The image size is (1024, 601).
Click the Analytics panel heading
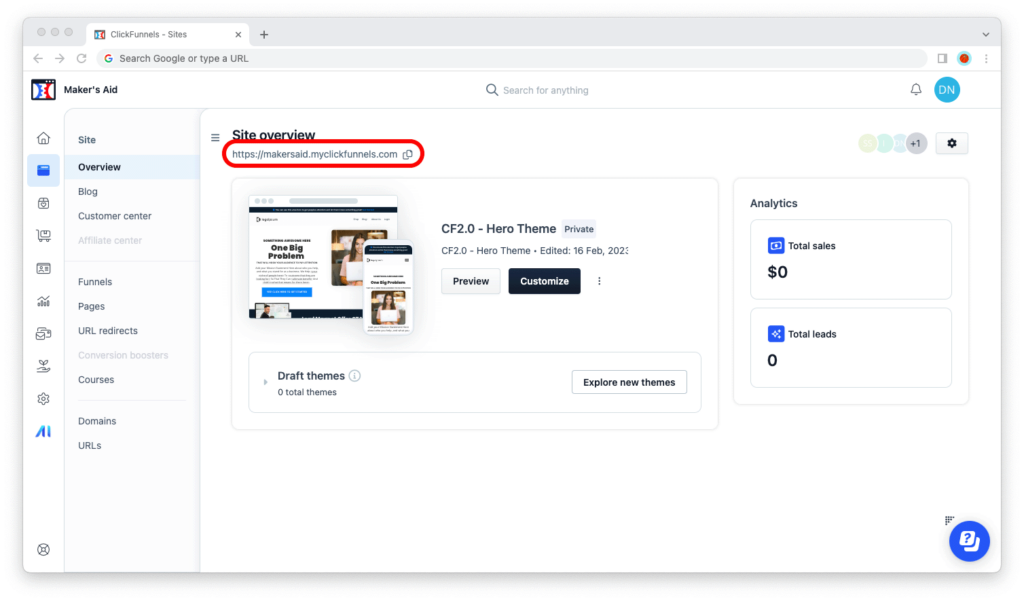pyautogui.click(x=773, y=203)
